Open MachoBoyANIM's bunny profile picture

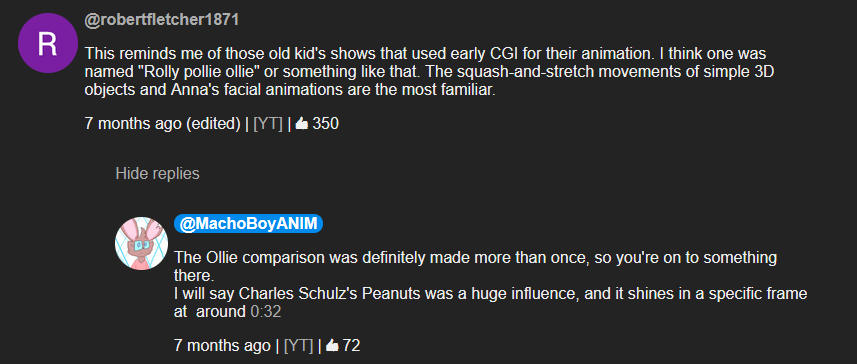pyautogui.click(x=142, y=243)
